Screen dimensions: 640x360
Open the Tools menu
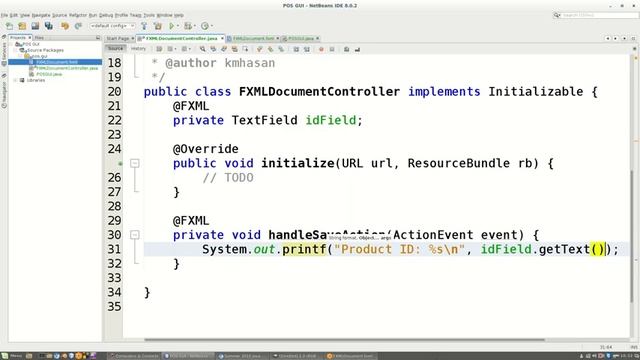[149, 15]
